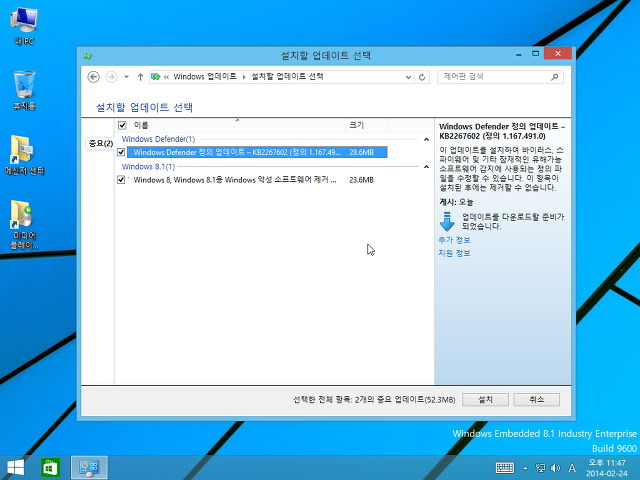The width and height of the screenshot is (640, 480).
Task: Uncheck the malicious software removal update
Action: (121, 180)
